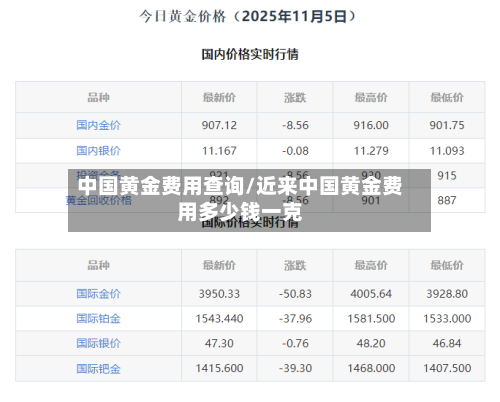
Task: Select the 涨跌 header in the international table
Action: click(295, 265)
